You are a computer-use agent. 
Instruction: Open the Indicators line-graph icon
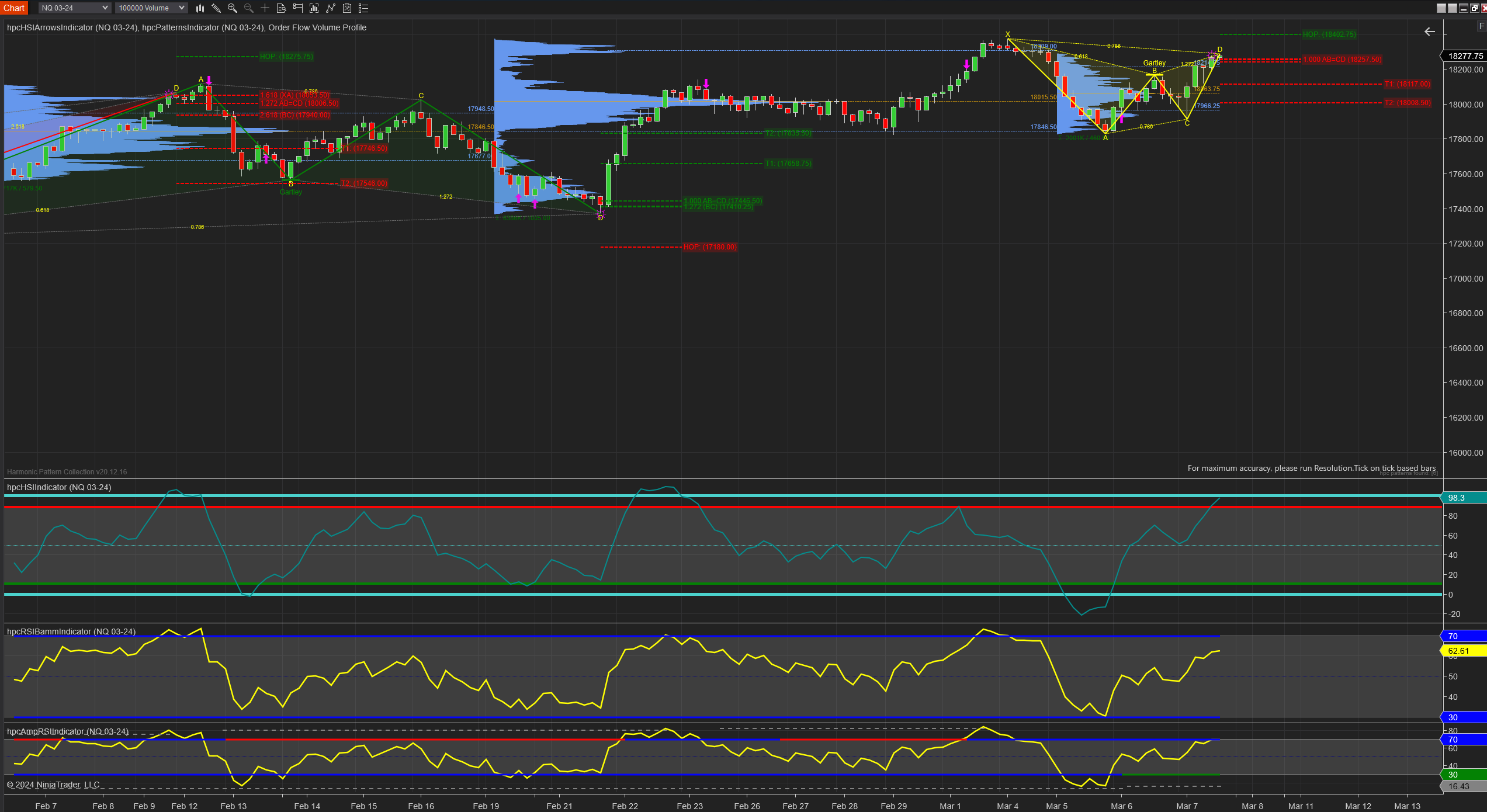click(x=330, y=8)
